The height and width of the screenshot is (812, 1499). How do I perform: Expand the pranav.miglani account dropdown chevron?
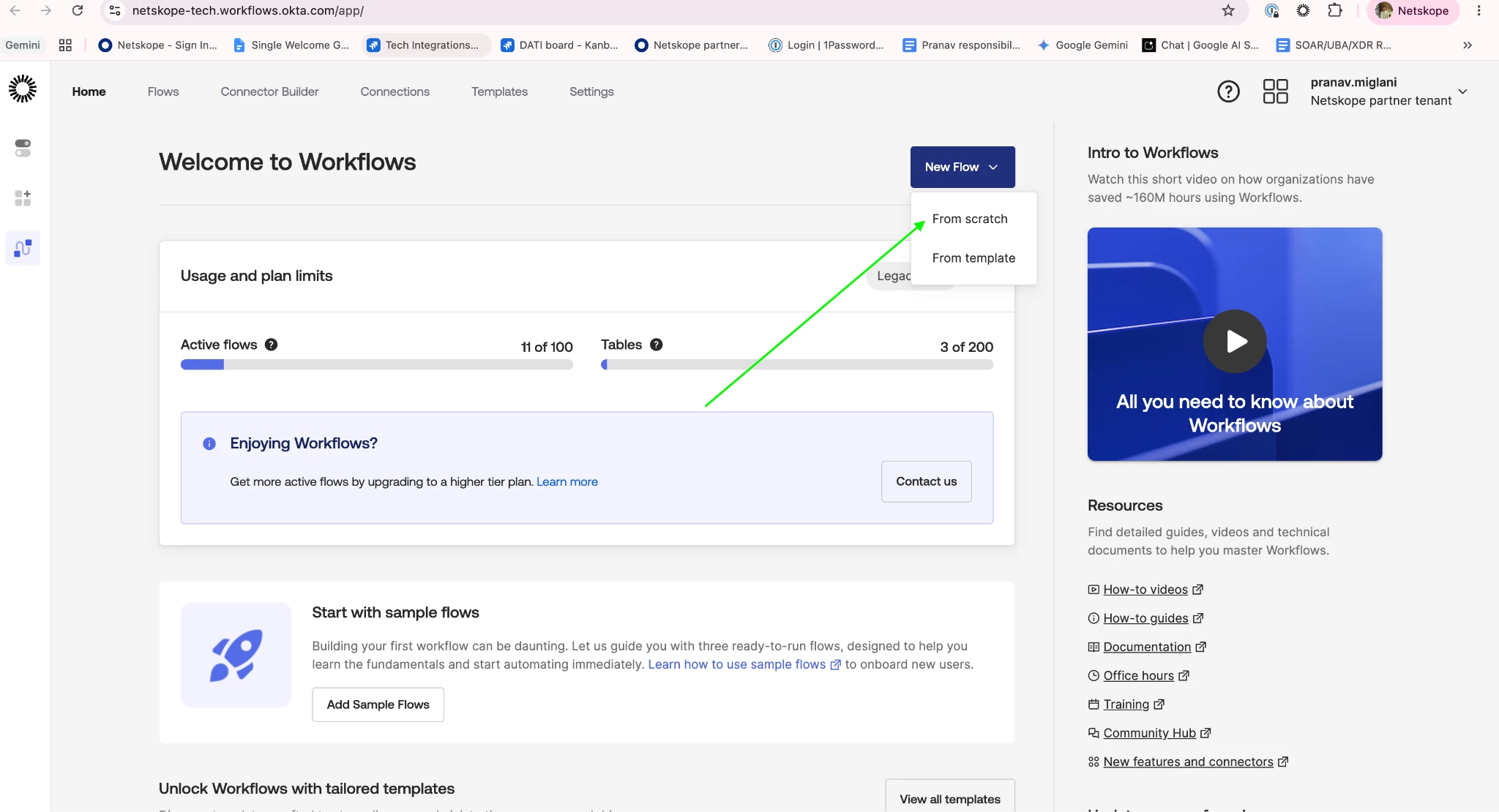coord(1462,91)
